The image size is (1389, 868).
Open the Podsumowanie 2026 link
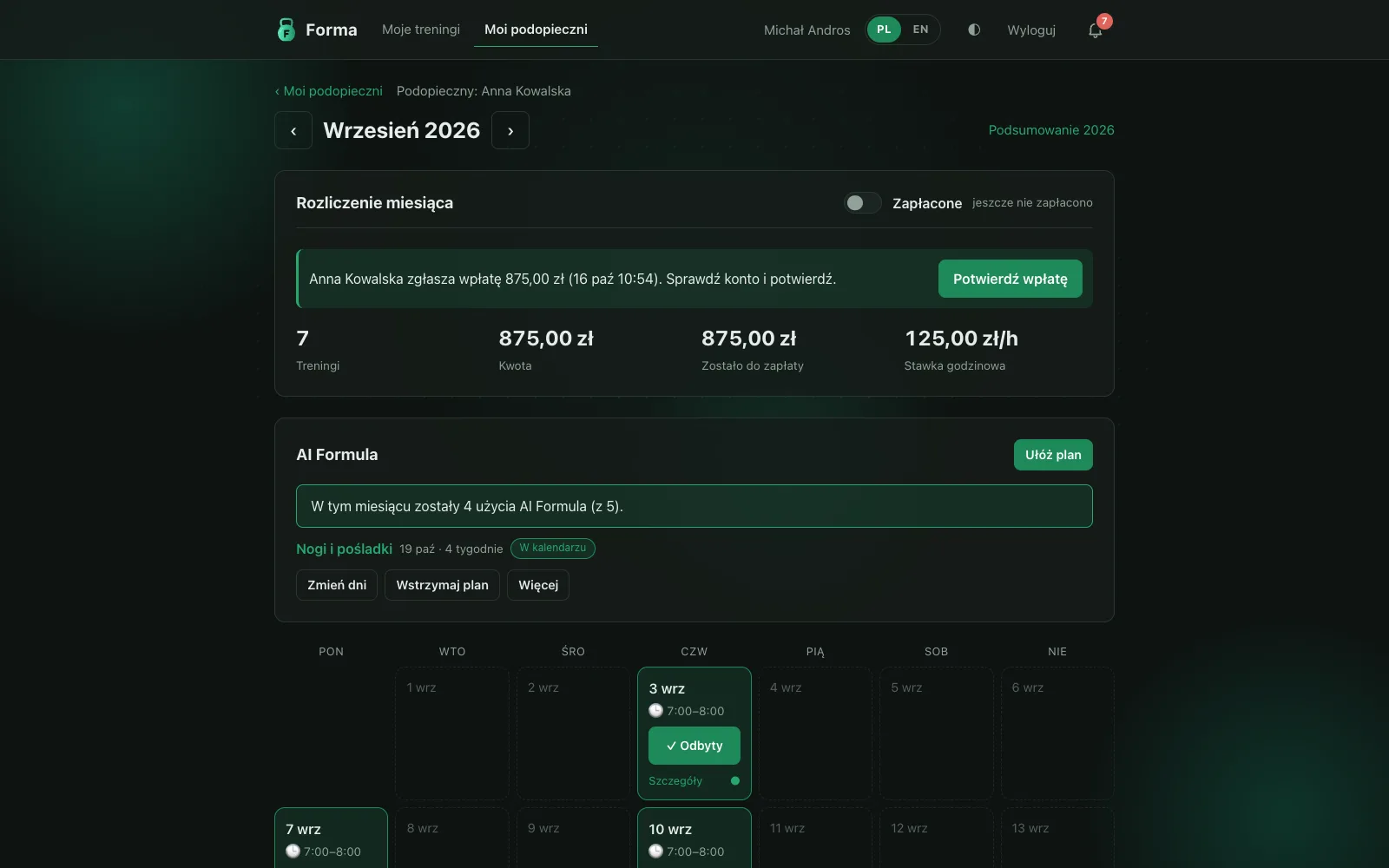[x=1051, y=130]
